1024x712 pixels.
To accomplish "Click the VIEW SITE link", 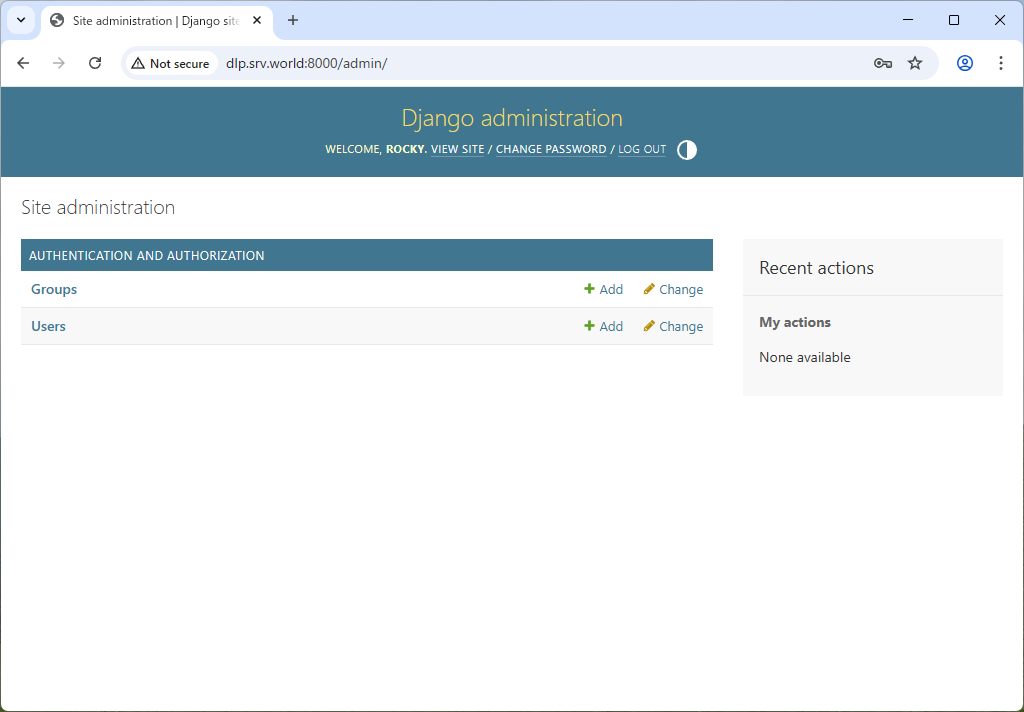I will (457, 149).
